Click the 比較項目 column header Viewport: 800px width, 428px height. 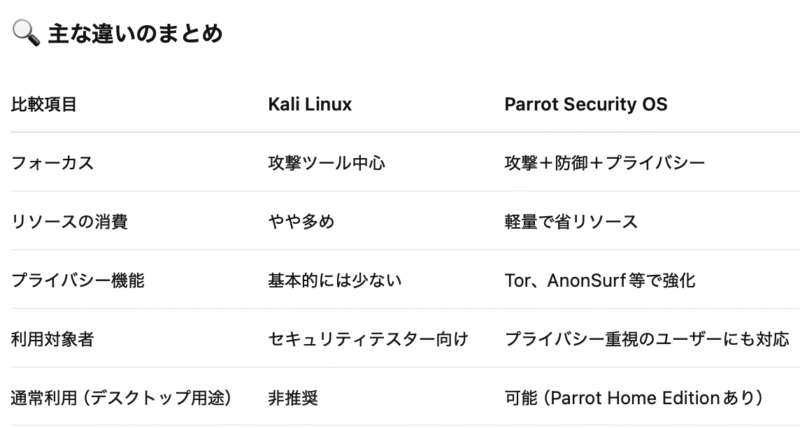44,105
